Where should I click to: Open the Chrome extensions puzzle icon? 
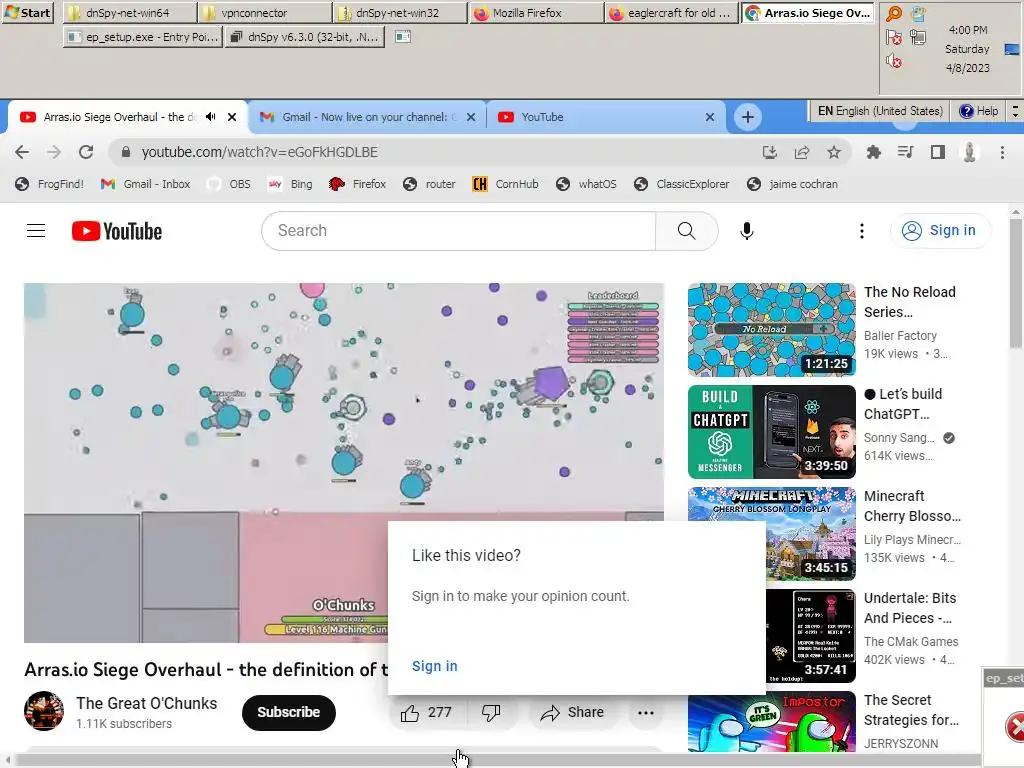point(873,152)
